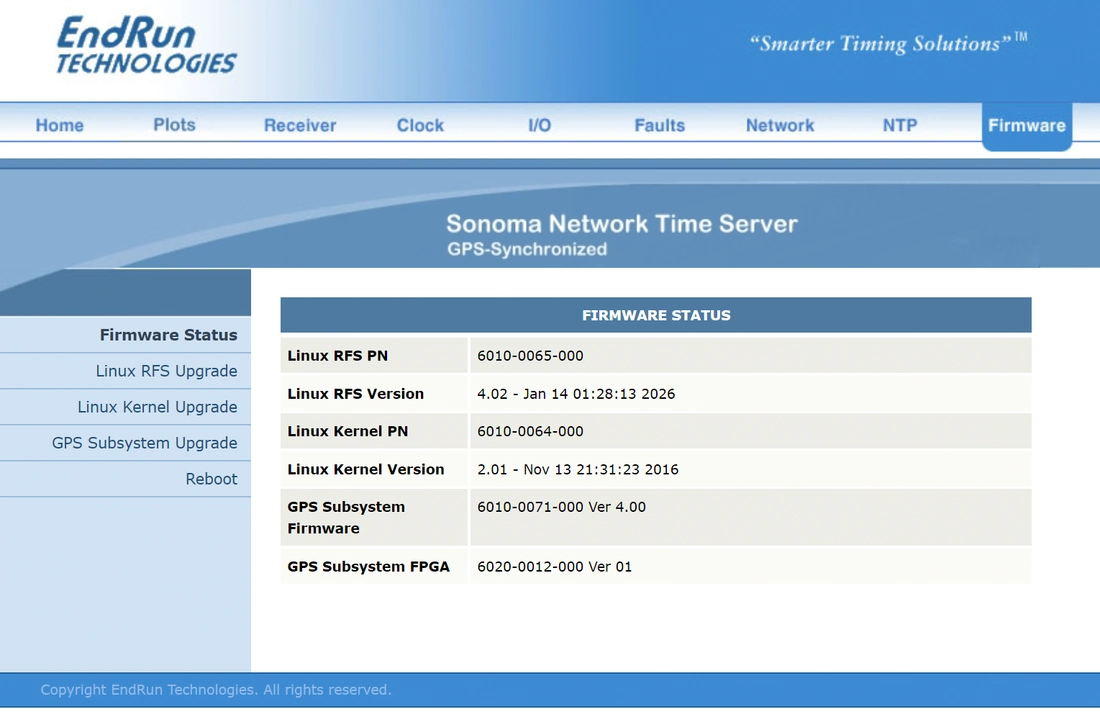
Task: Open the Network tab
Action: [x=780, y=125]
